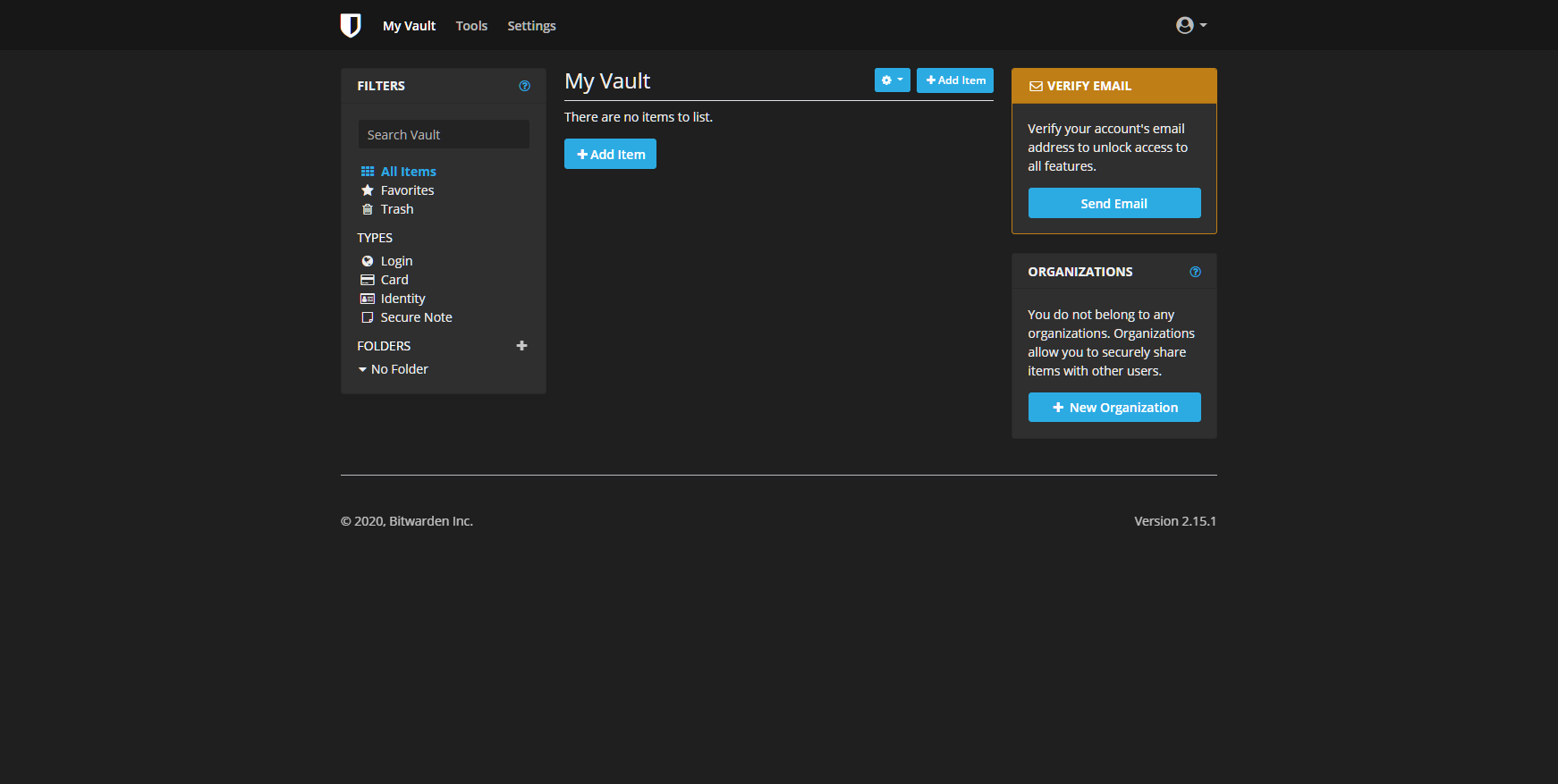Create a New Organization
This screenshot has width=1558, height=784.
click(x=1113, y=408)
